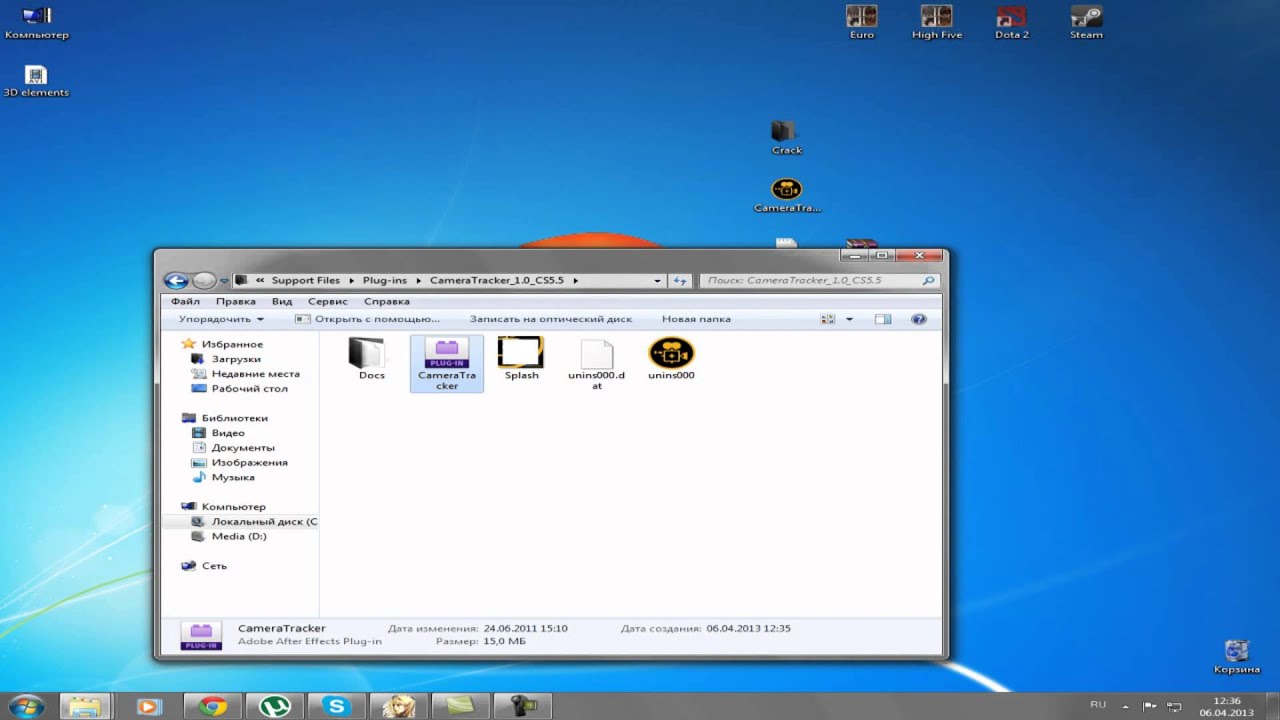Image resolution: width=1280 pixels, height=720 pixels.
Task: Select the unins000 uninstaller executable
Action: [671, 359]
